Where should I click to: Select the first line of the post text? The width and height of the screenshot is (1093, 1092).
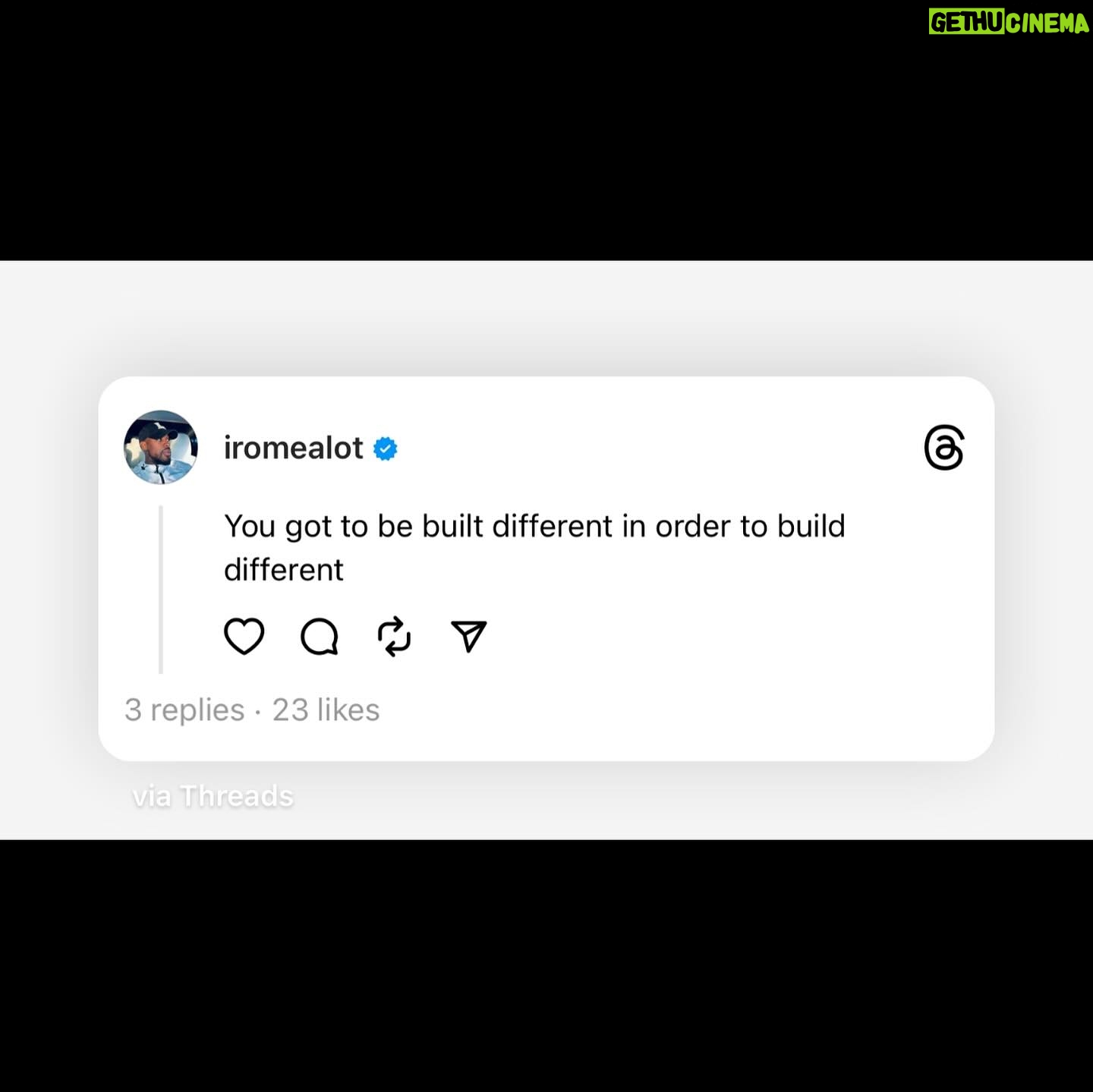tap(534, 527)
